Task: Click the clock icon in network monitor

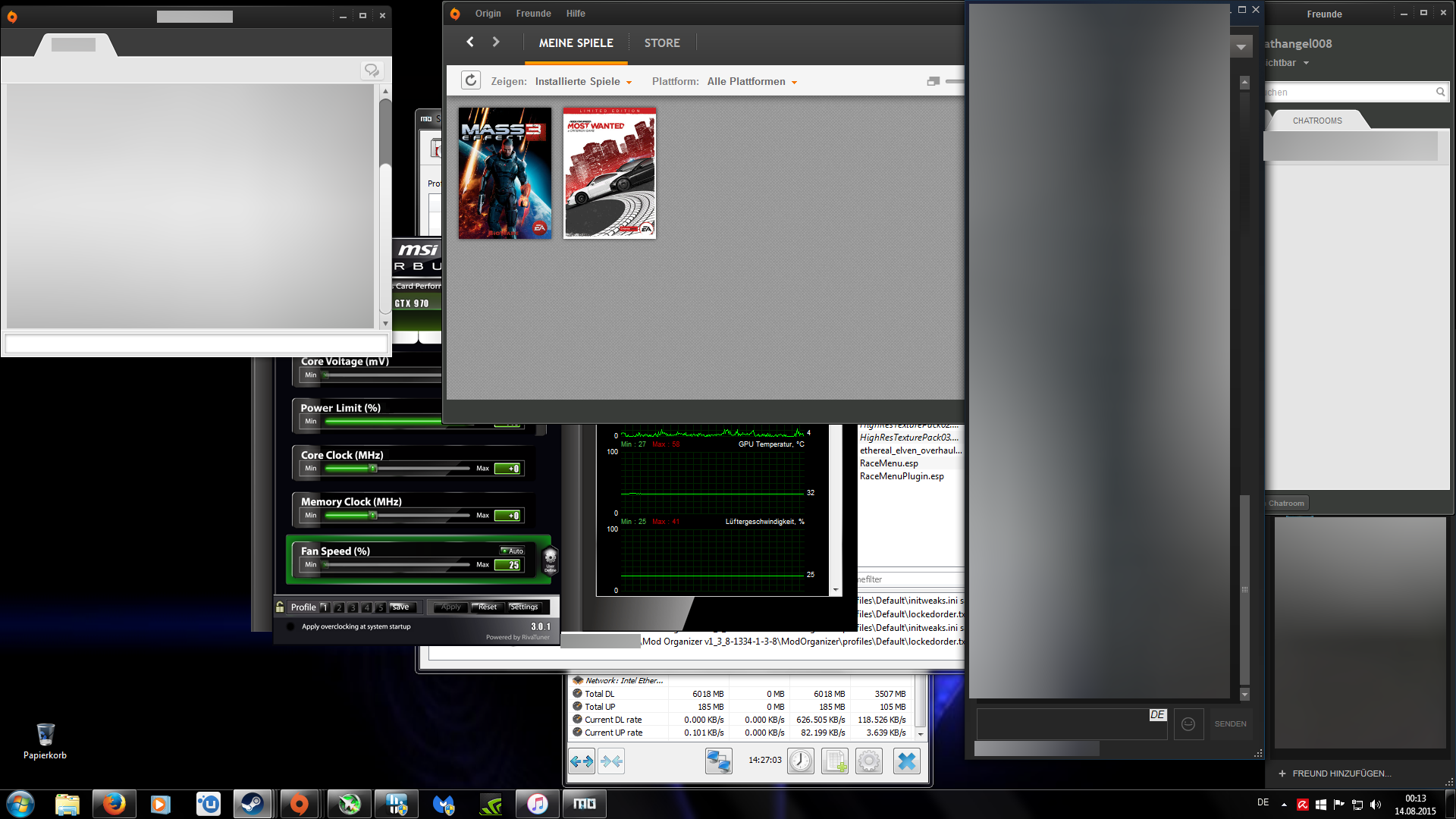Action: pyautogui.click(x=800, y=761)
